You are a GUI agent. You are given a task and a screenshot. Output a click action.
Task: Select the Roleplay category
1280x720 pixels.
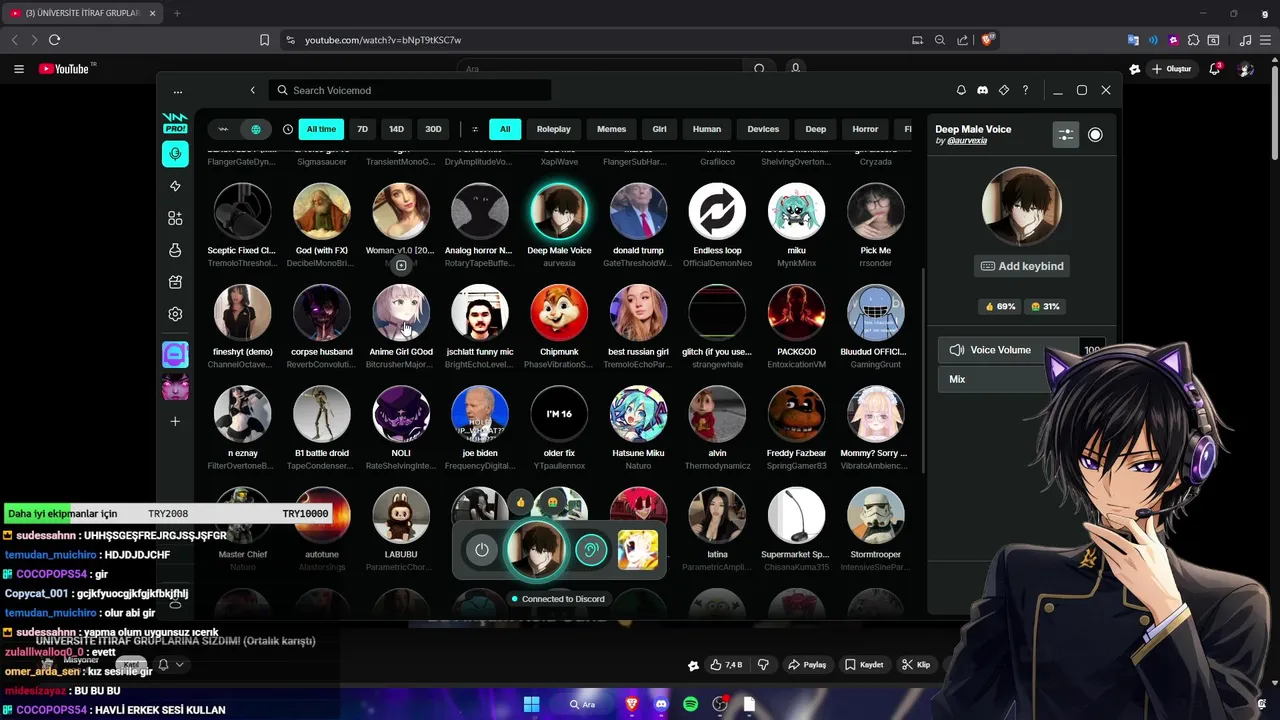553,129
